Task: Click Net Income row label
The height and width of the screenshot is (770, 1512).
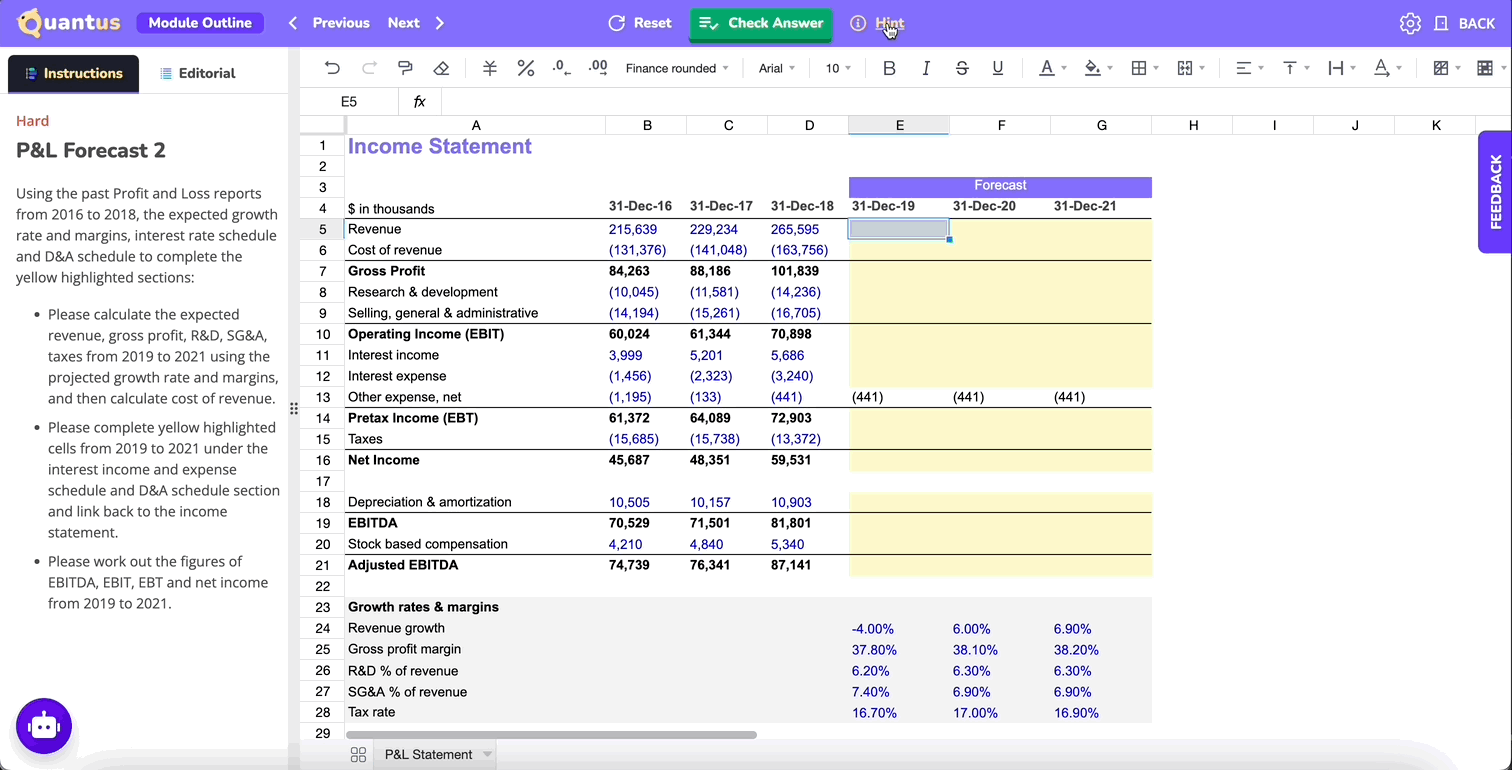Action: [x=384, y=460]
